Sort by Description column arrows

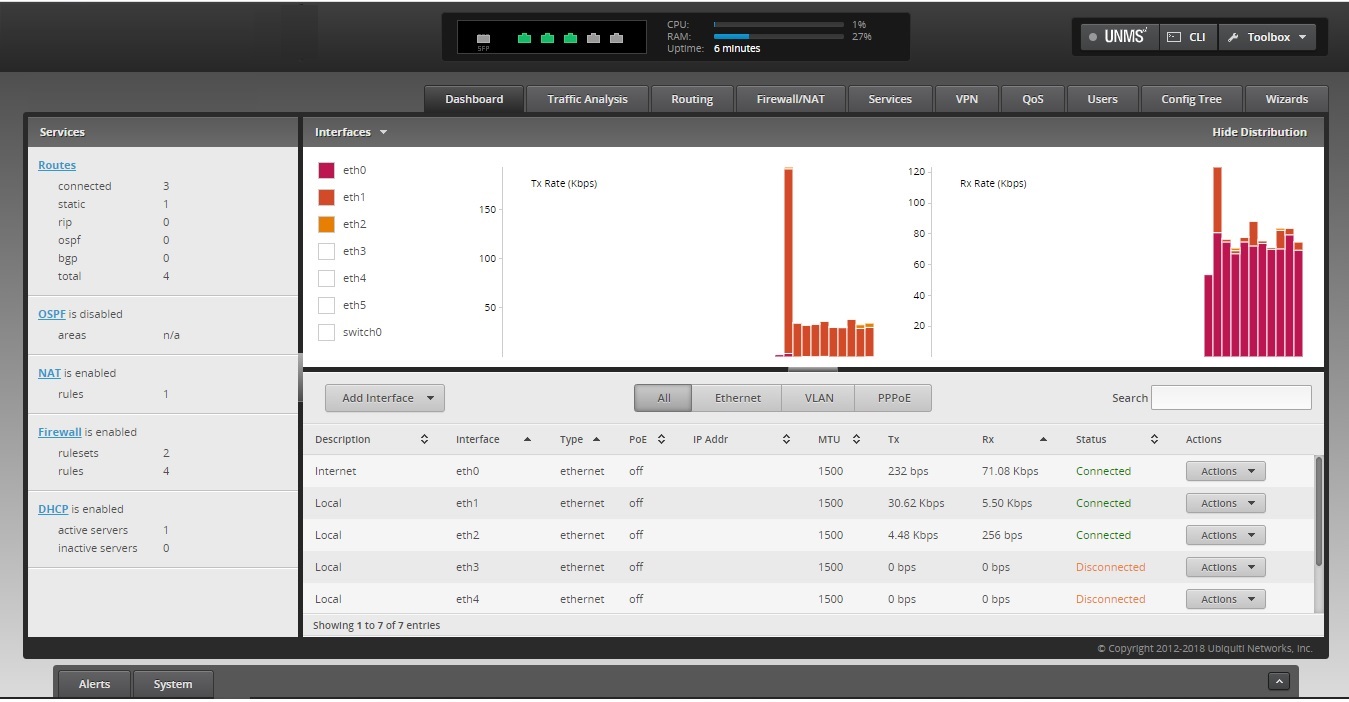pos(424,439)
